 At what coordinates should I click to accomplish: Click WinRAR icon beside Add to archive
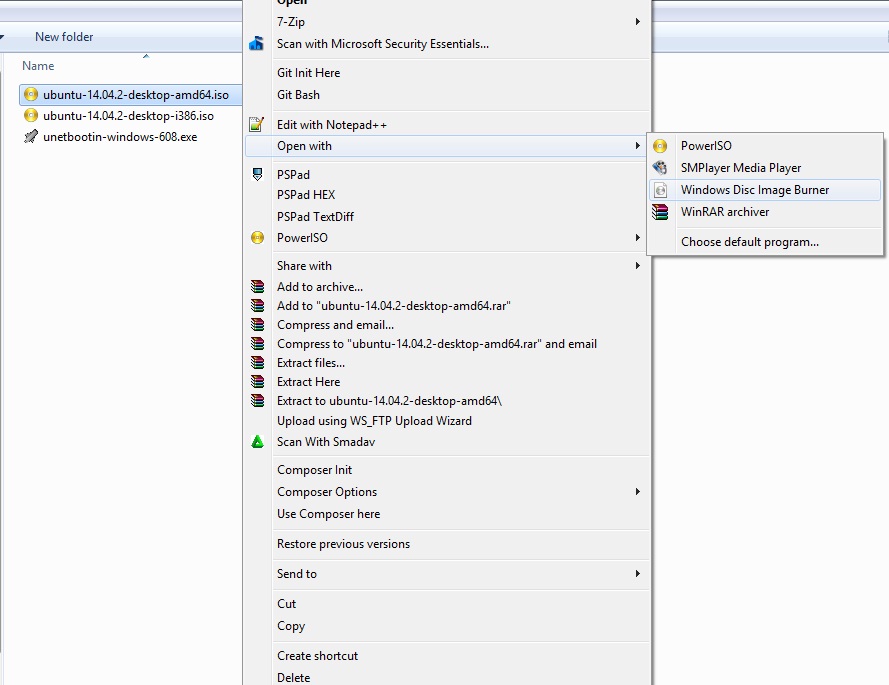pyautogui.click(x=257, y=286)
